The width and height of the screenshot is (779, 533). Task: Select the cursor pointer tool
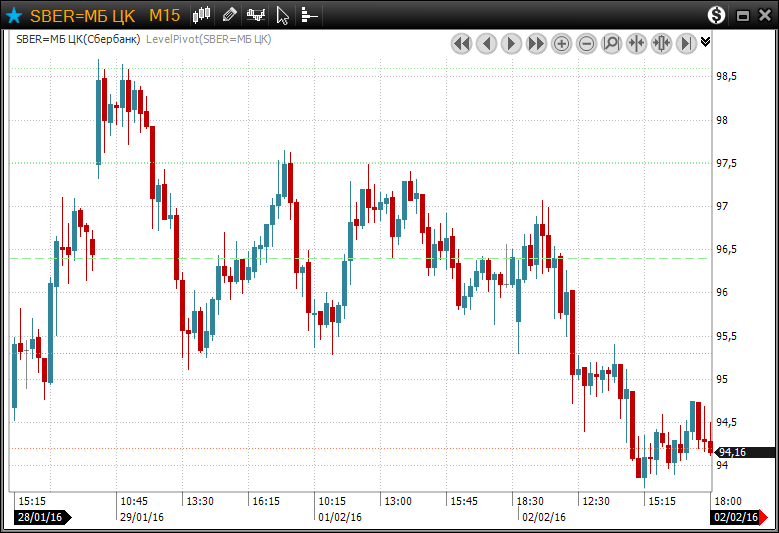283,15
